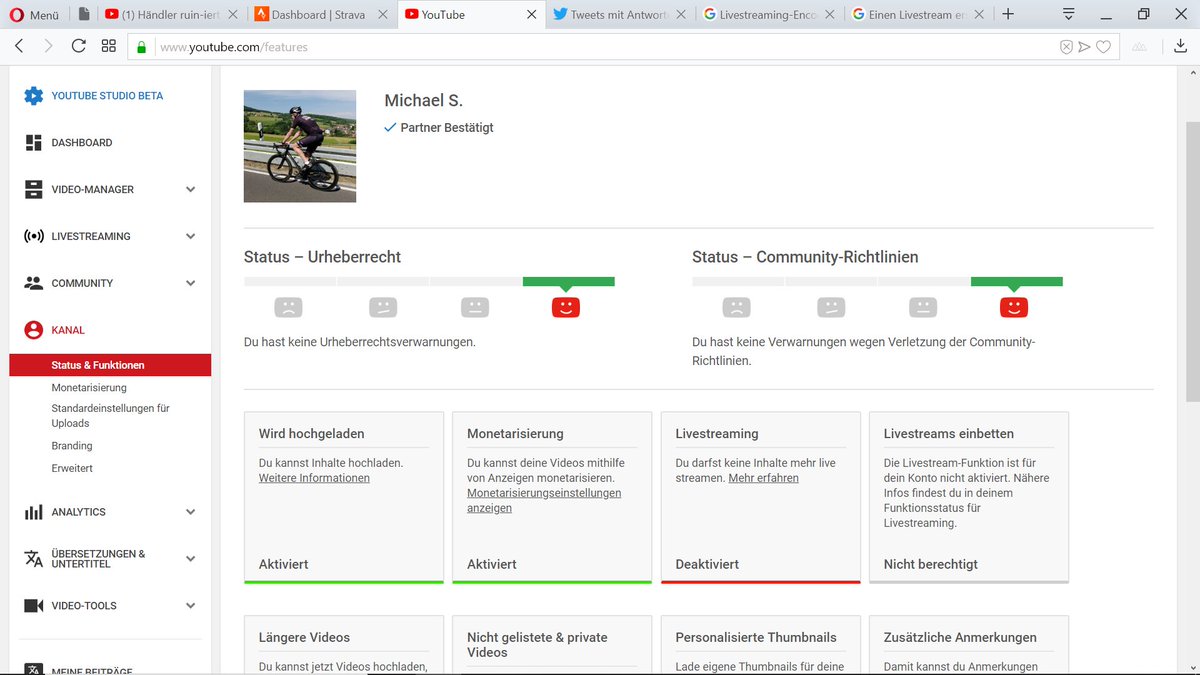This screenshot has height=675, width=1200.
Task: Click the green padlock security icon
Action: 142,47
